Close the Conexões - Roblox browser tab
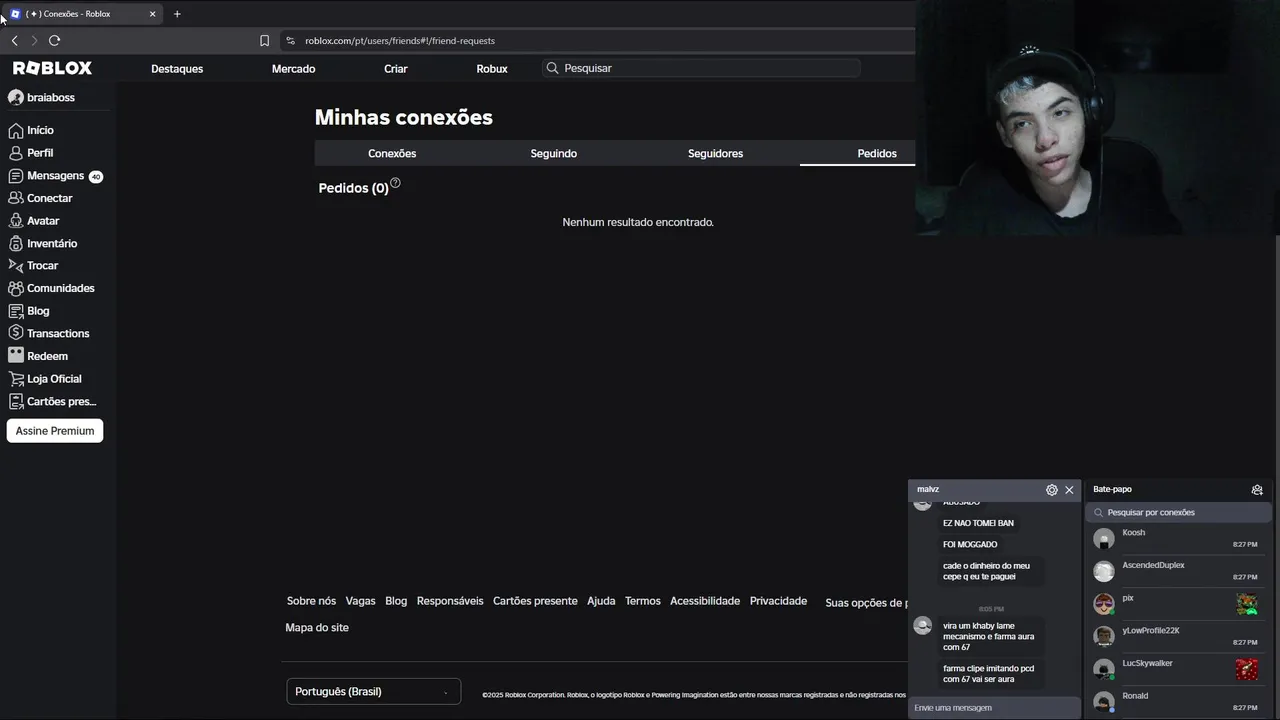The image size is (1280, 720). [152, 14]
